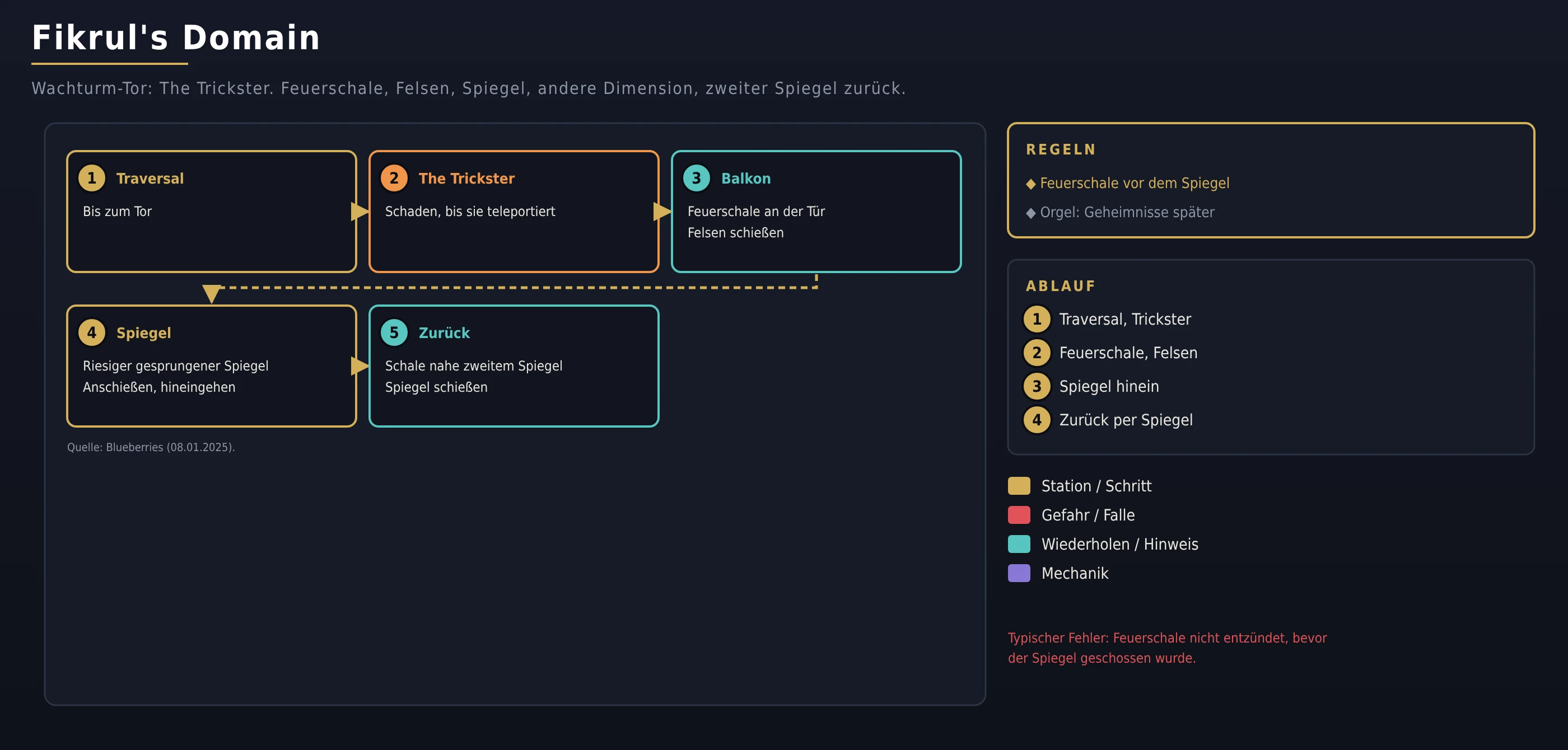Click the Fikrul's Domain title

coord(176,37)
